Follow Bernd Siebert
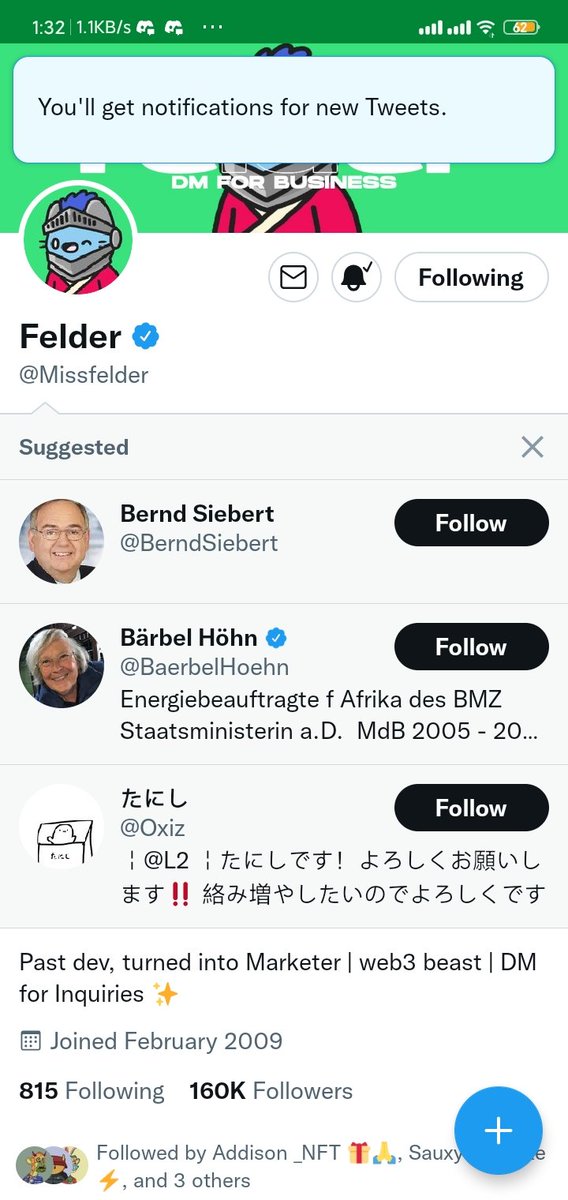 (471, 523)
